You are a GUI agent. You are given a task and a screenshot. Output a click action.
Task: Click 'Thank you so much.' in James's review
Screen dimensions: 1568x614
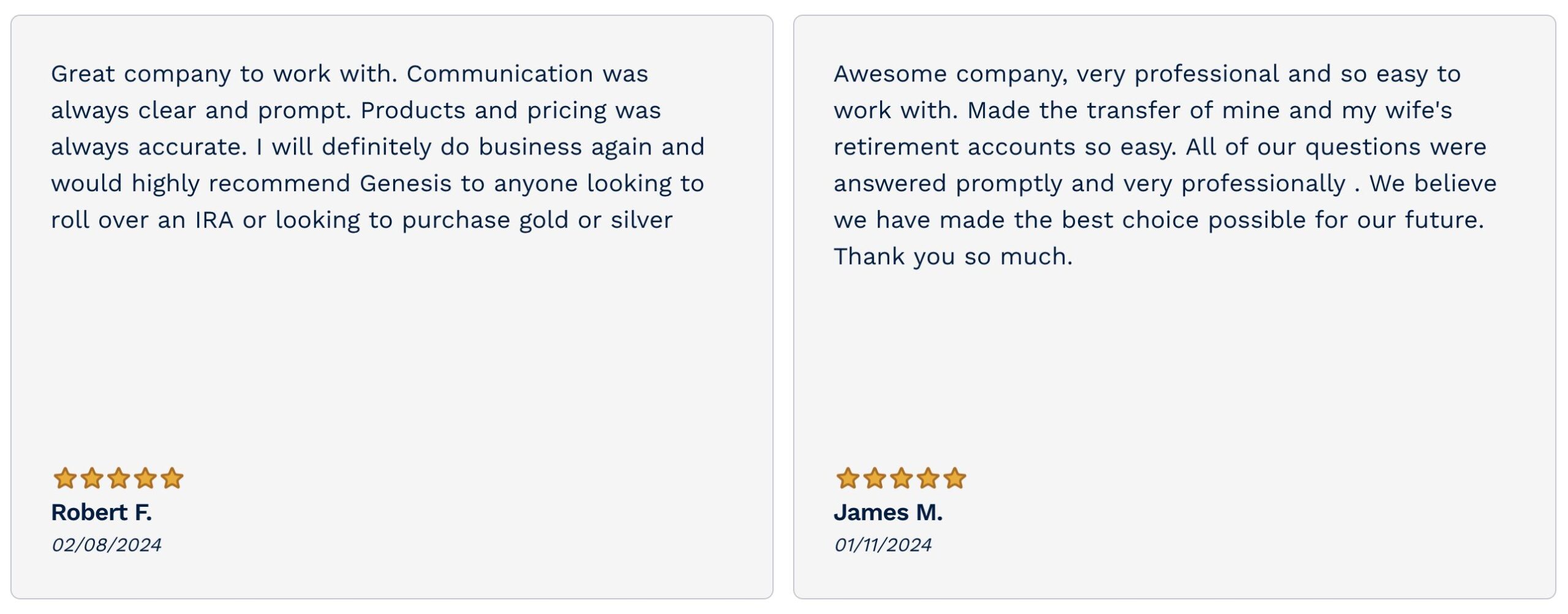point(953,257)
